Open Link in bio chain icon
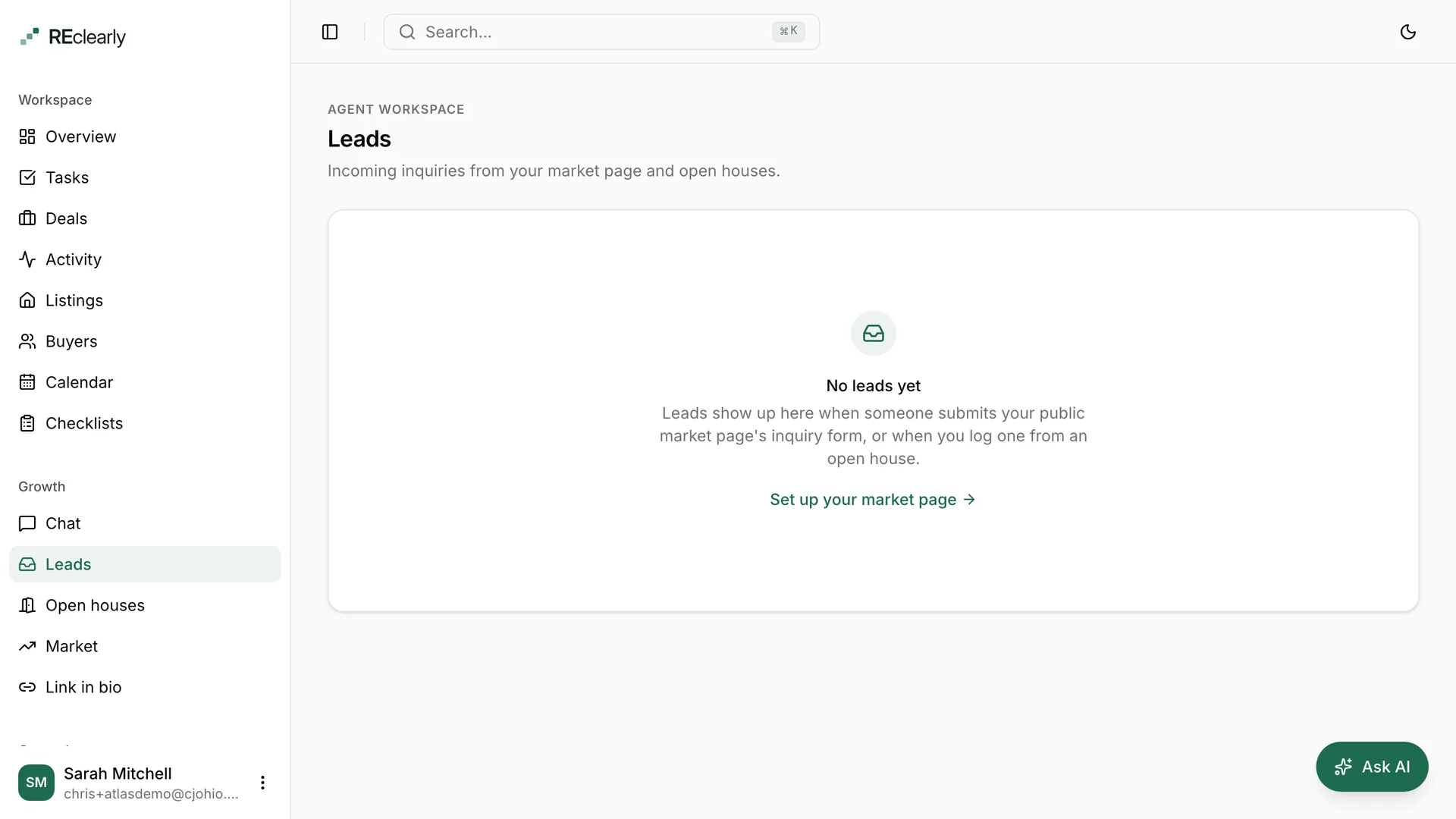 (x=27, y=687)
